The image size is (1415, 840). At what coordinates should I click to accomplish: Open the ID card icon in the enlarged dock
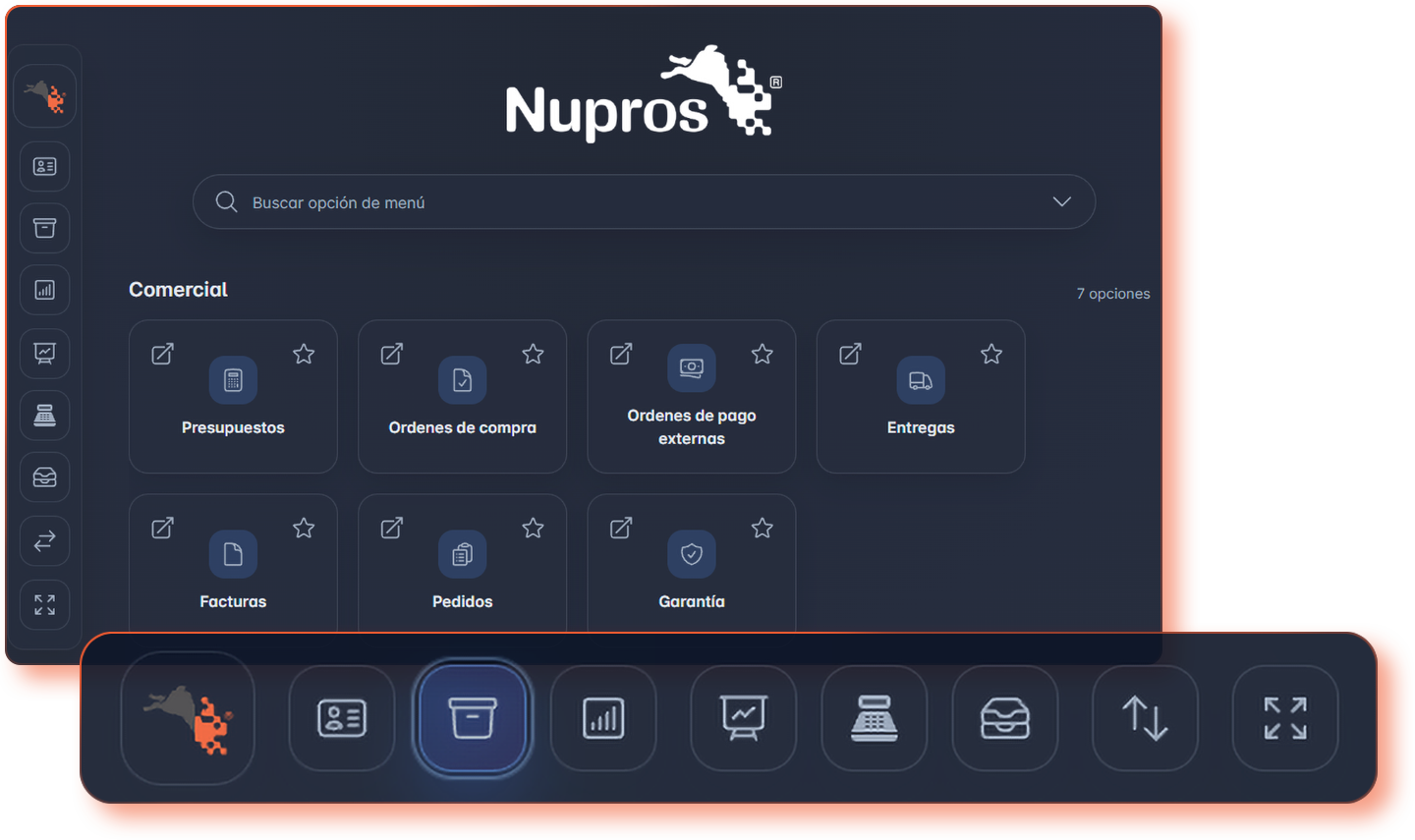click(x=342, y=718)
